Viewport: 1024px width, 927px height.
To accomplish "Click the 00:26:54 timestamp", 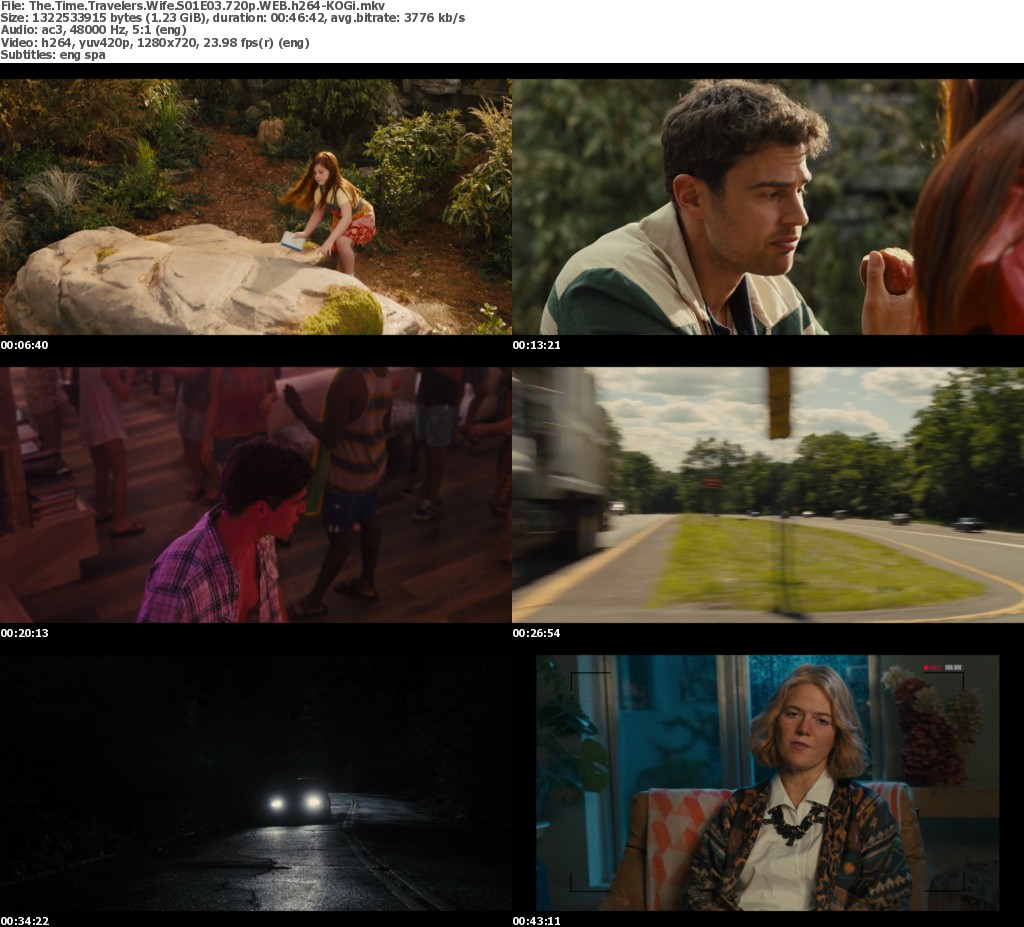I will [536, 633].
